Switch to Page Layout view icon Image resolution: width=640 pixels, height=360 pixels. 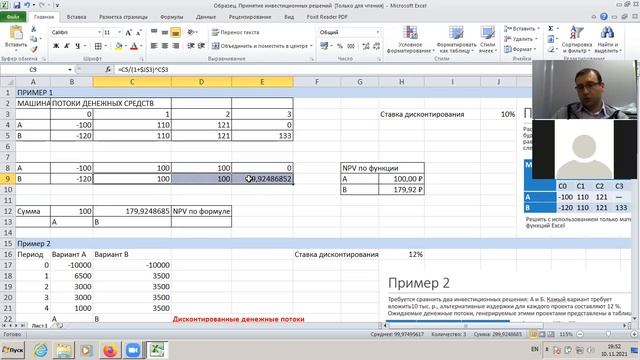tap(542, 334)
